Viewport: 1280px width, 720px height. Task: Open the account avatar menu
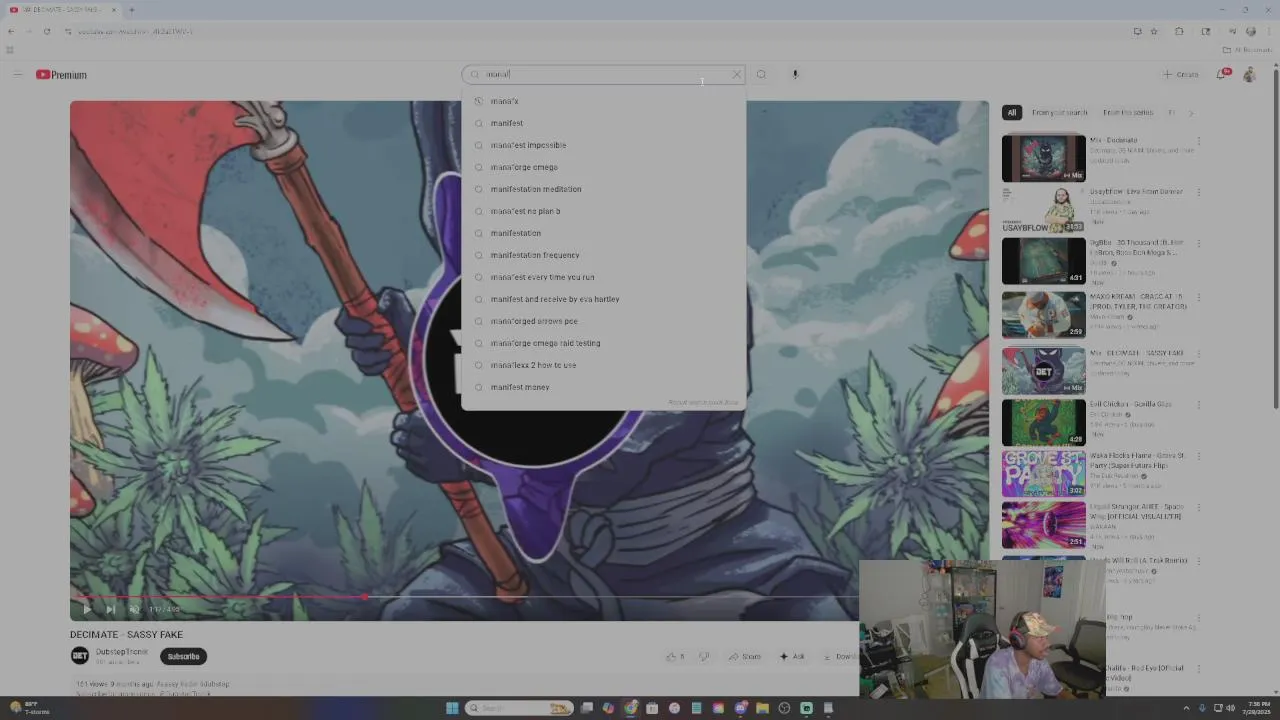(1249, 75)
